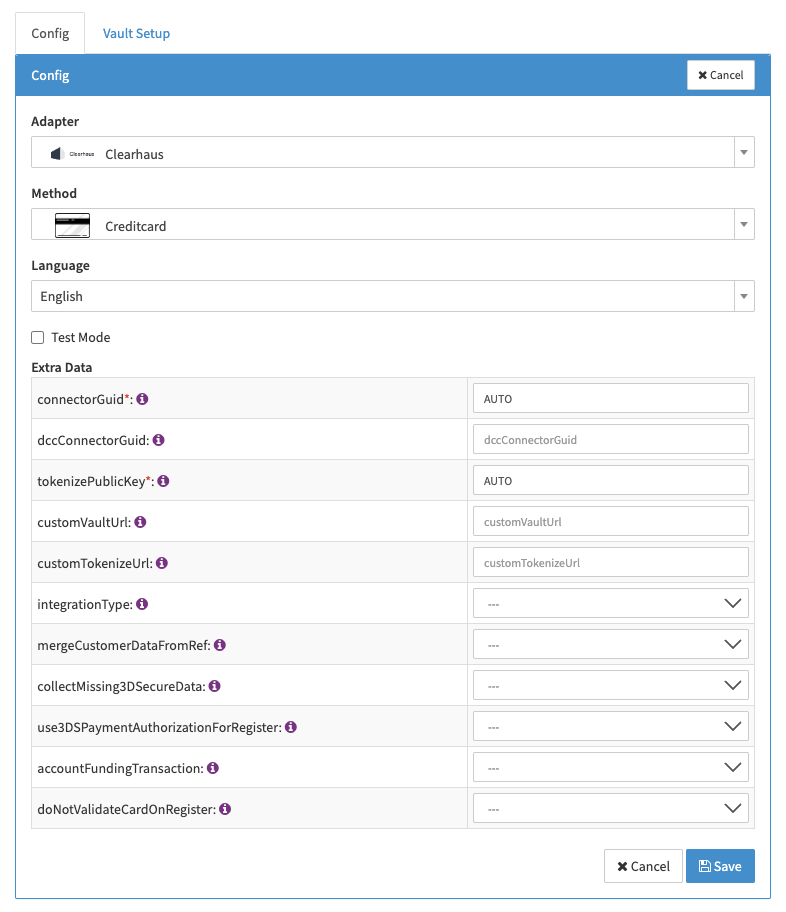
Task: Click the mergeCustomerDataFromRef info icon
Action: [x=220, y=645]
